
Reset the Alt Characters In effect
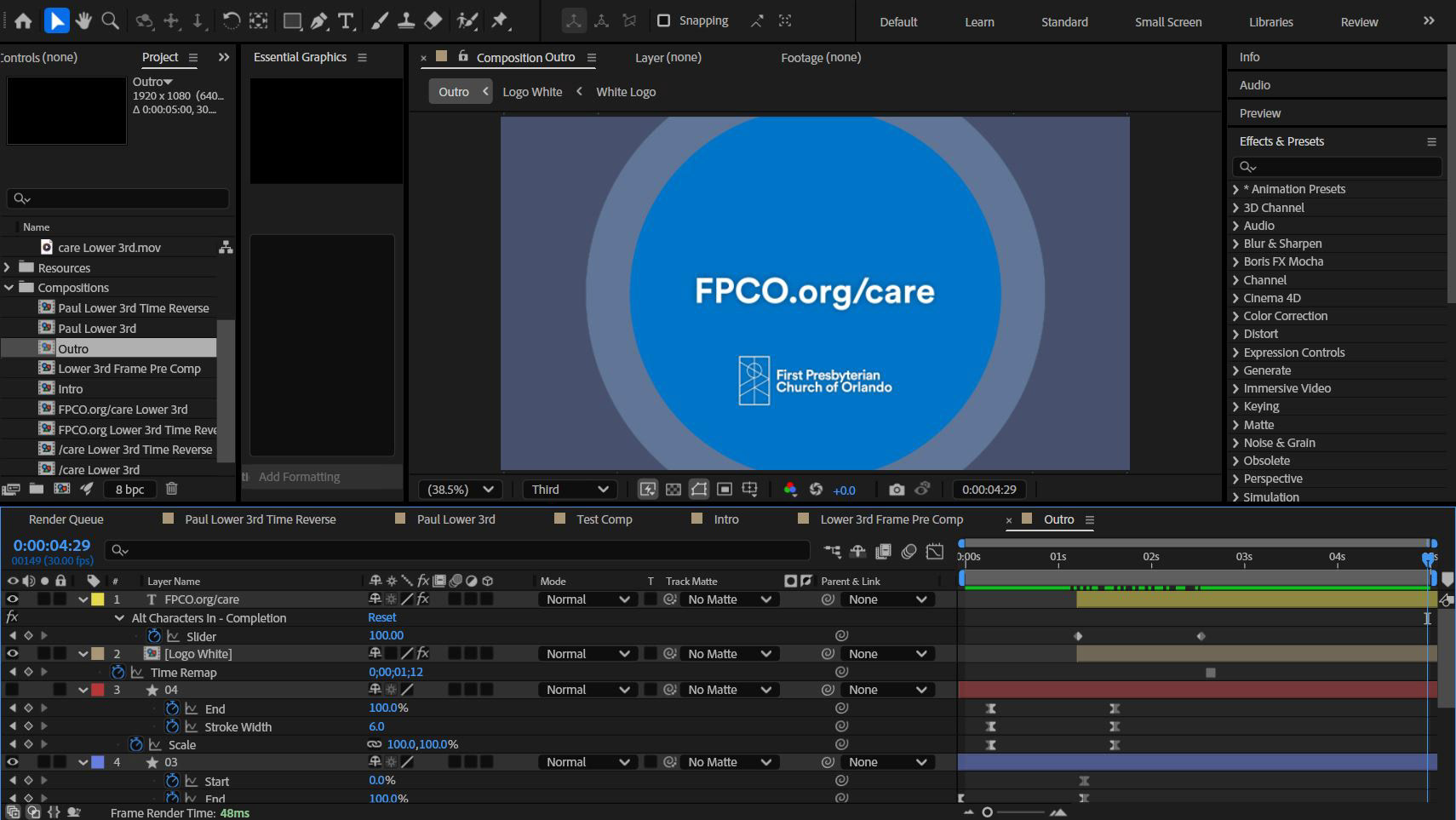(x=381, y=617)
